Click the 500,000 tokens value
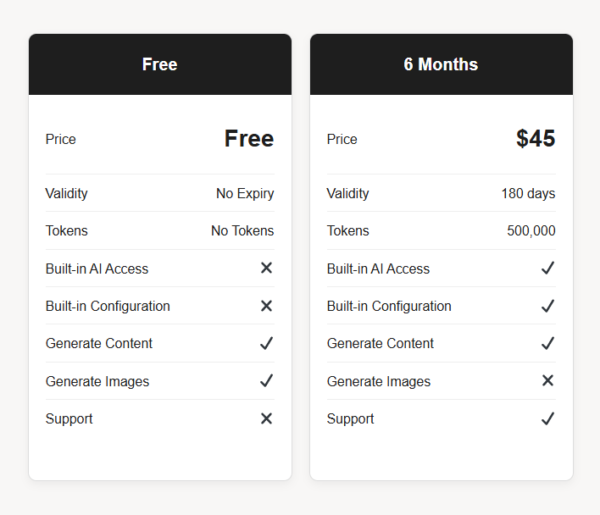The height and width of the screenshot is (515, 600). click(531, 231)
